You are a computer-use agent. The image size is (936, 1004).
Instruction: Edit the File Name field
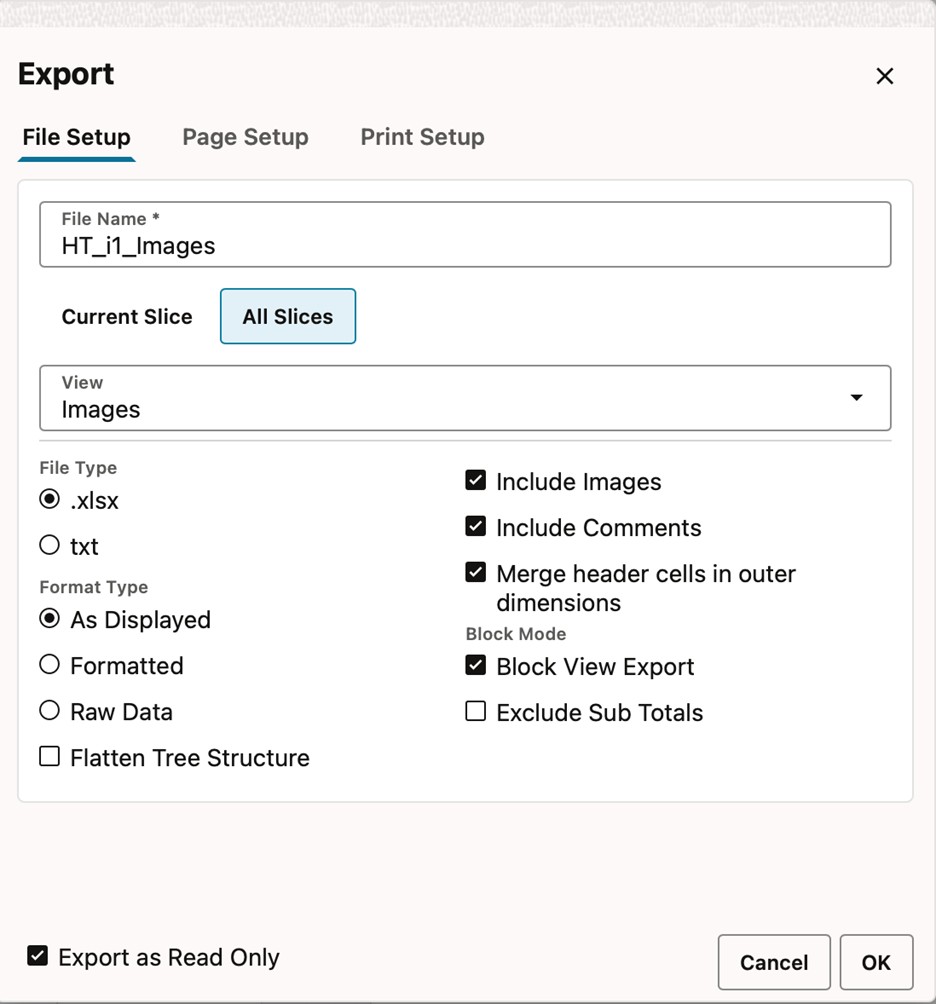(465, 245)
